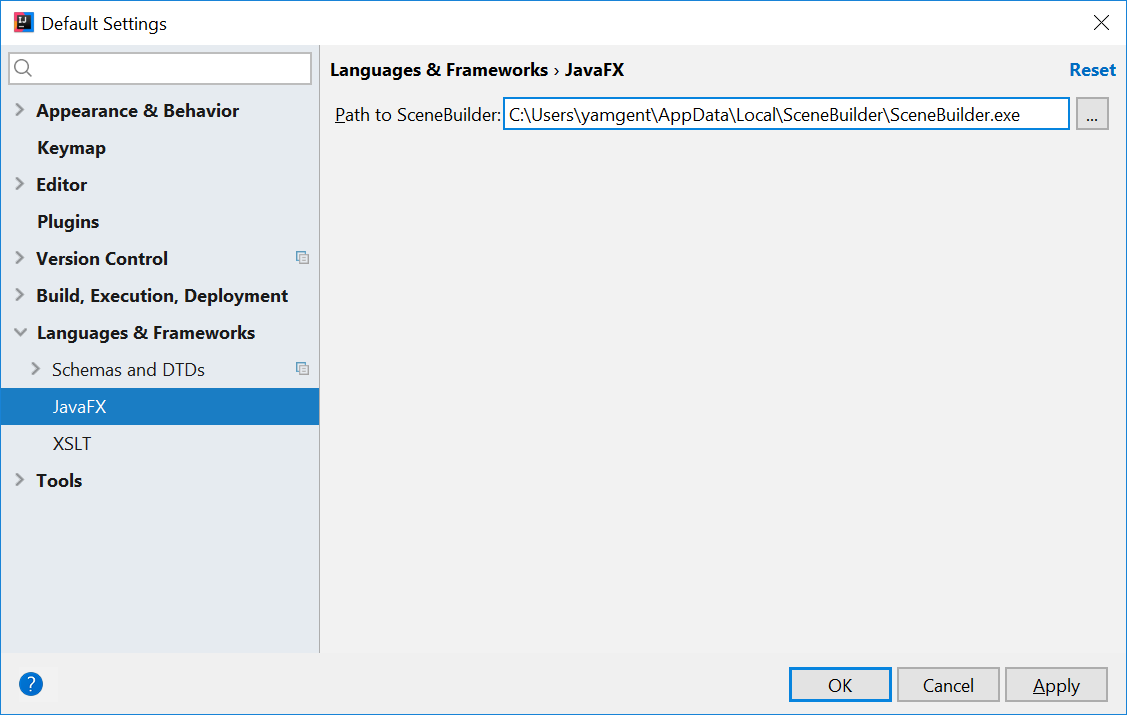Expand the Version Control section
1127x715 pixels.
[17, 258]
